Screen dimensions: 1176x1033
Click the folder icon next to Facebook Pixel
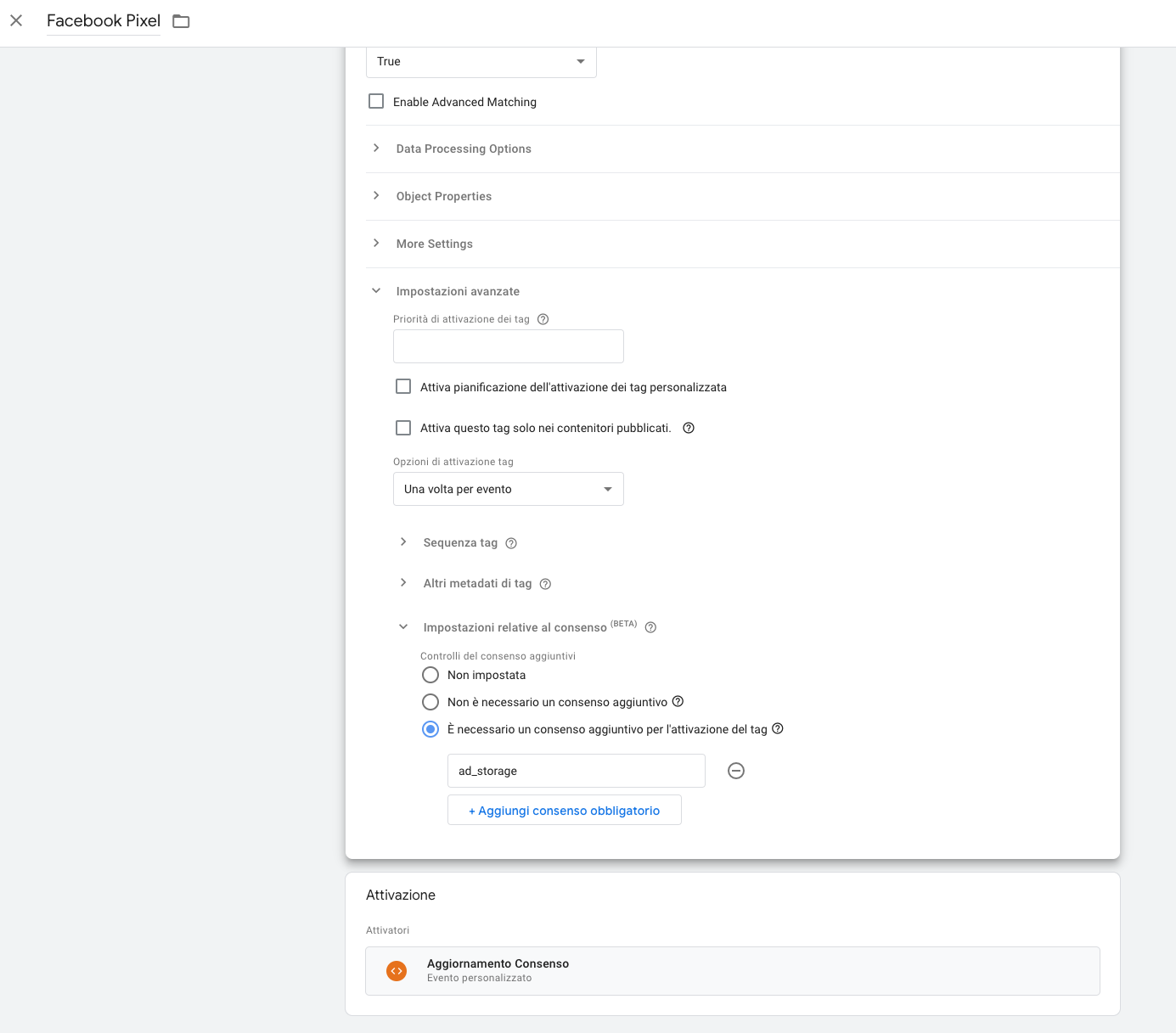[x=181, y=21]
